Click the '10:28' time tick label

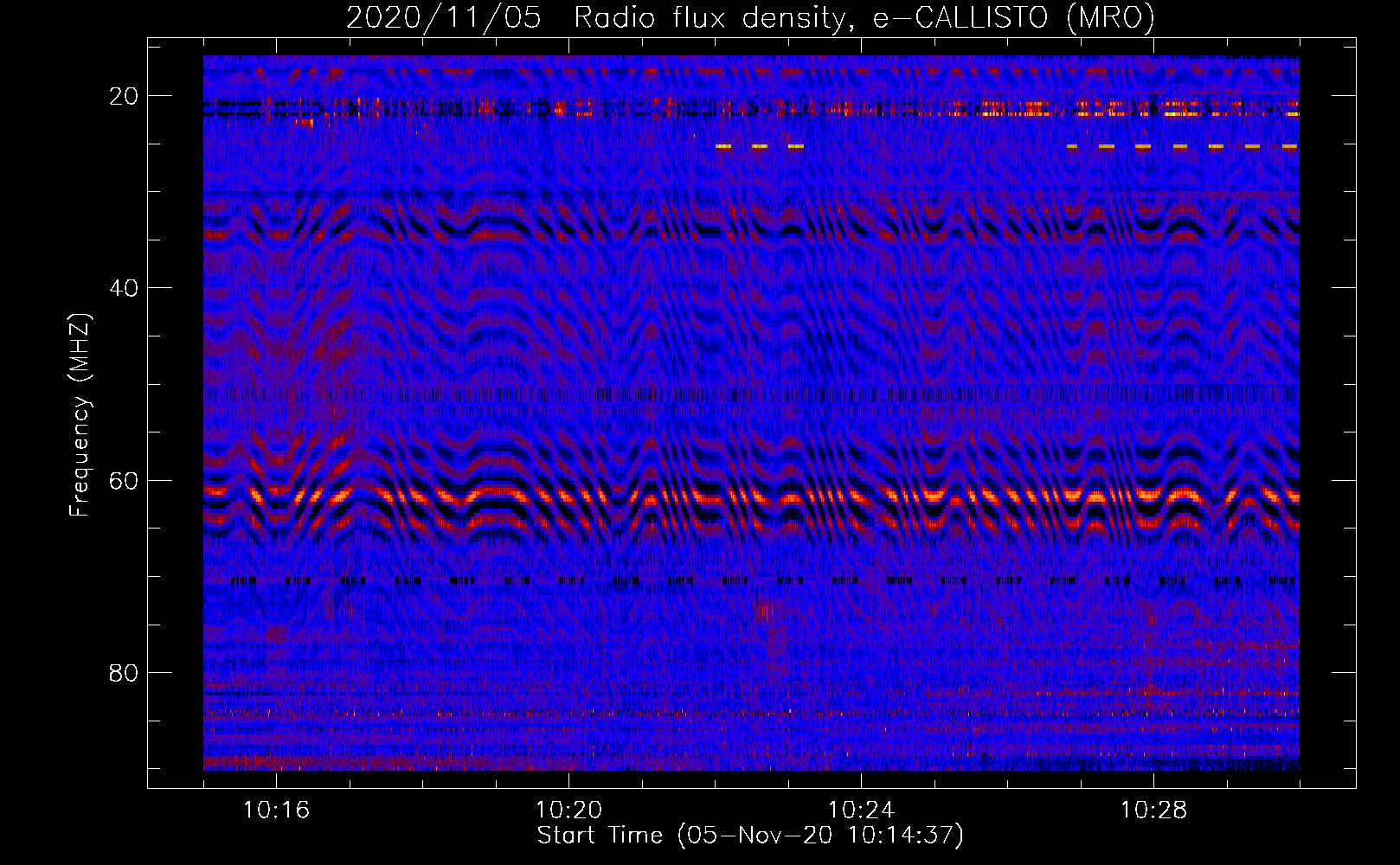tap(1153, 811)
